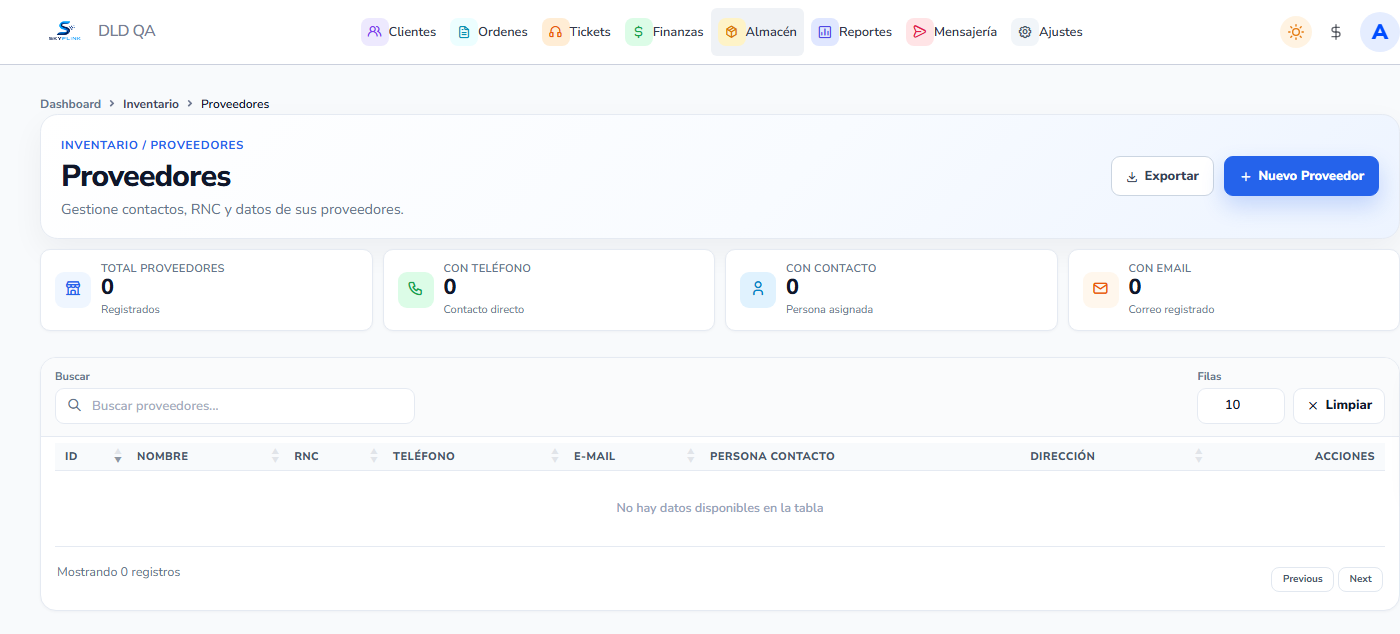Open the Almacén menu
Image resolution: width=1400 pixels, height=634 pixels.
tap(757, 32)
